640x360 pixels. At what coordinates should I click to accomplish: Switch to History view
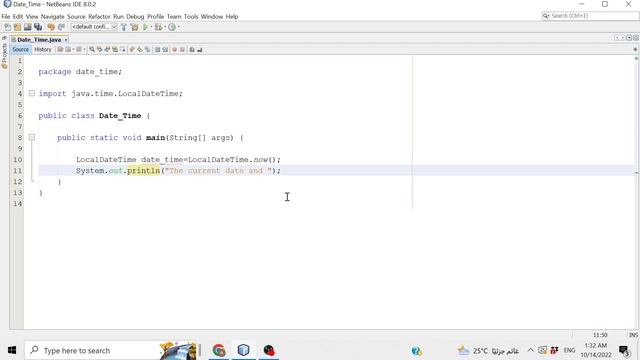43,49
